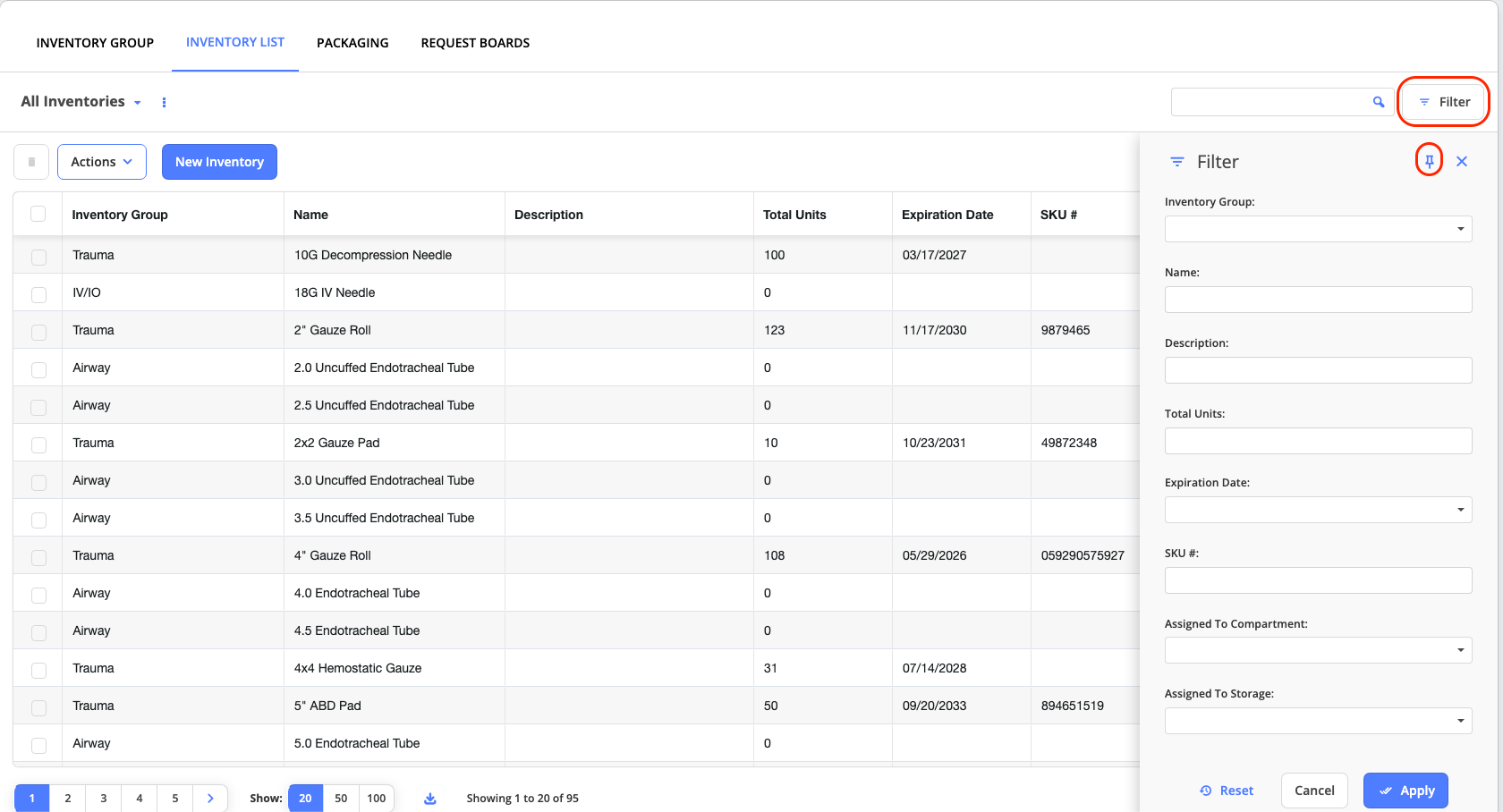Image resolution: width=1503 pixels, height=812 pixels.
Task: Tick the 2" Gauze Roll row checkbox
Action: coord(38,332)
